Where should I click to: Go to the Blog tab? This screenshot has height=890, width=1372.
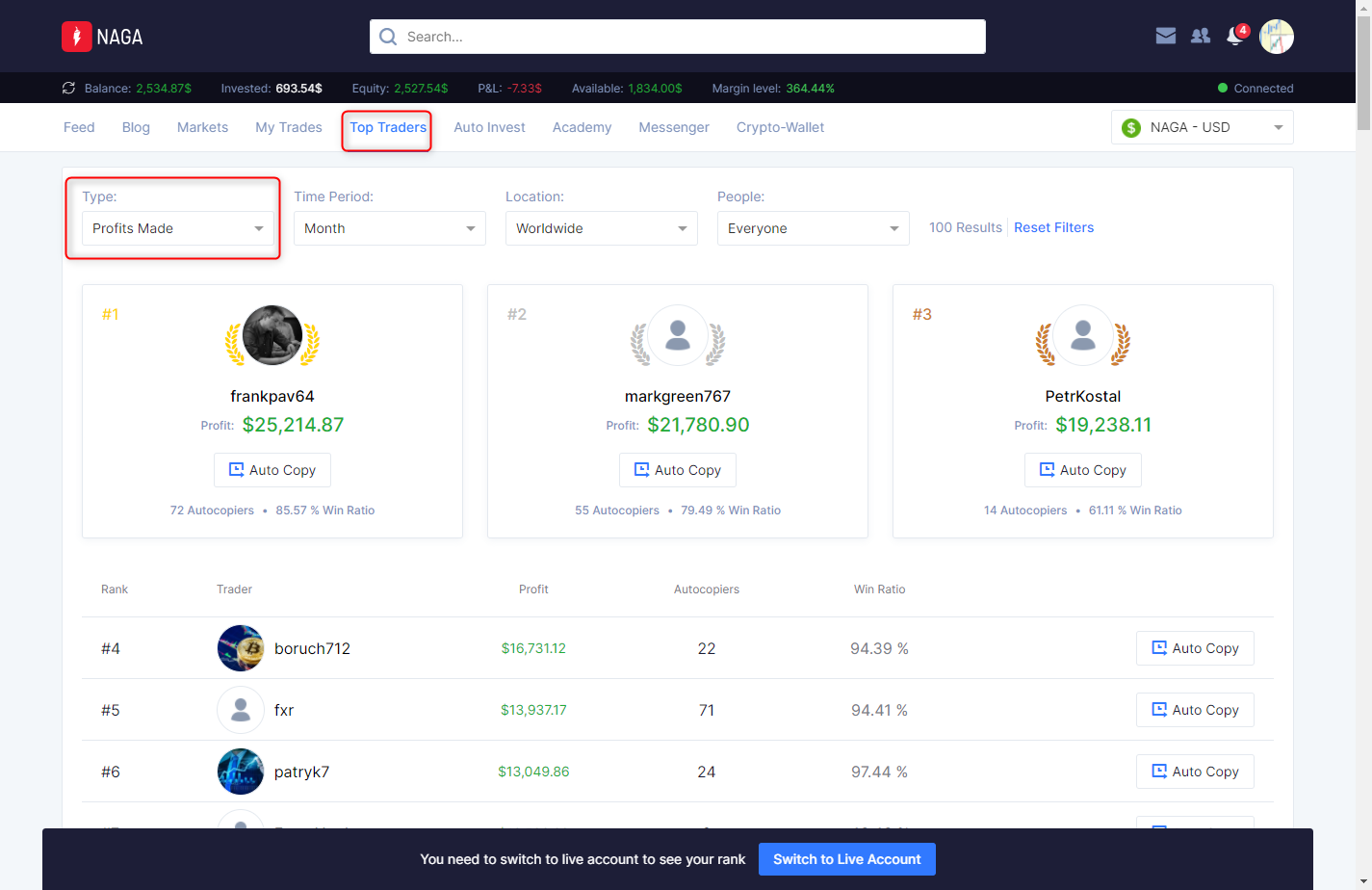[x=136, y=127]
